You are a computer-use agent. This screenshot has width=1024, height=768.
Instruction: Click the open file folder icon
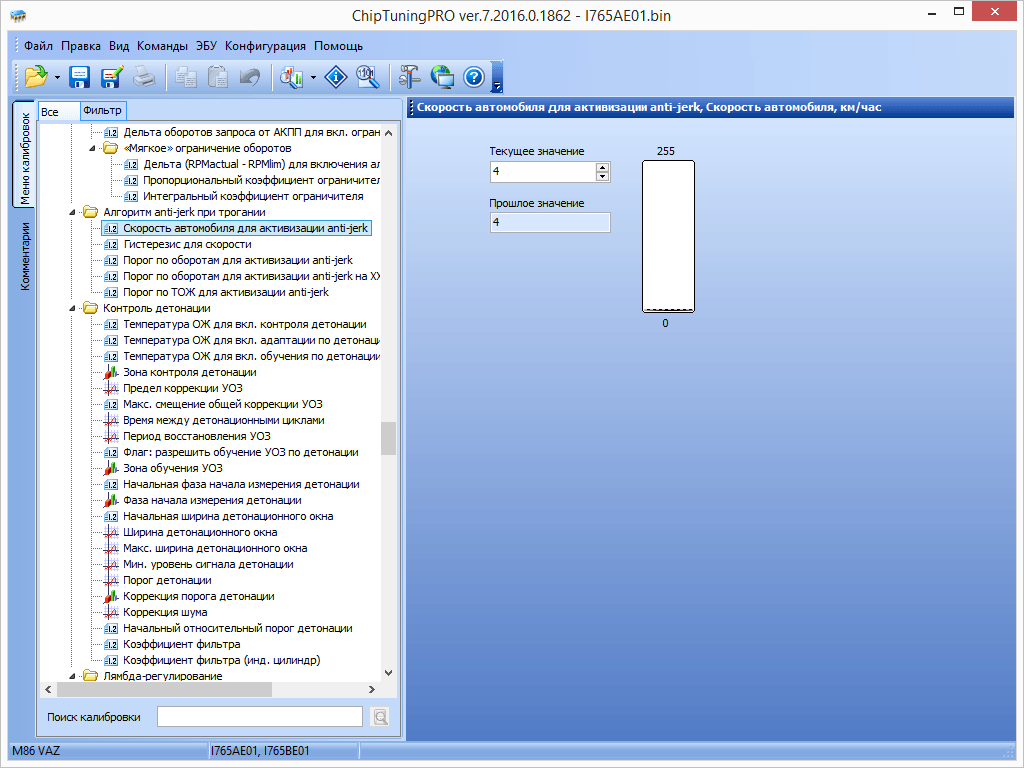point(37,77)
